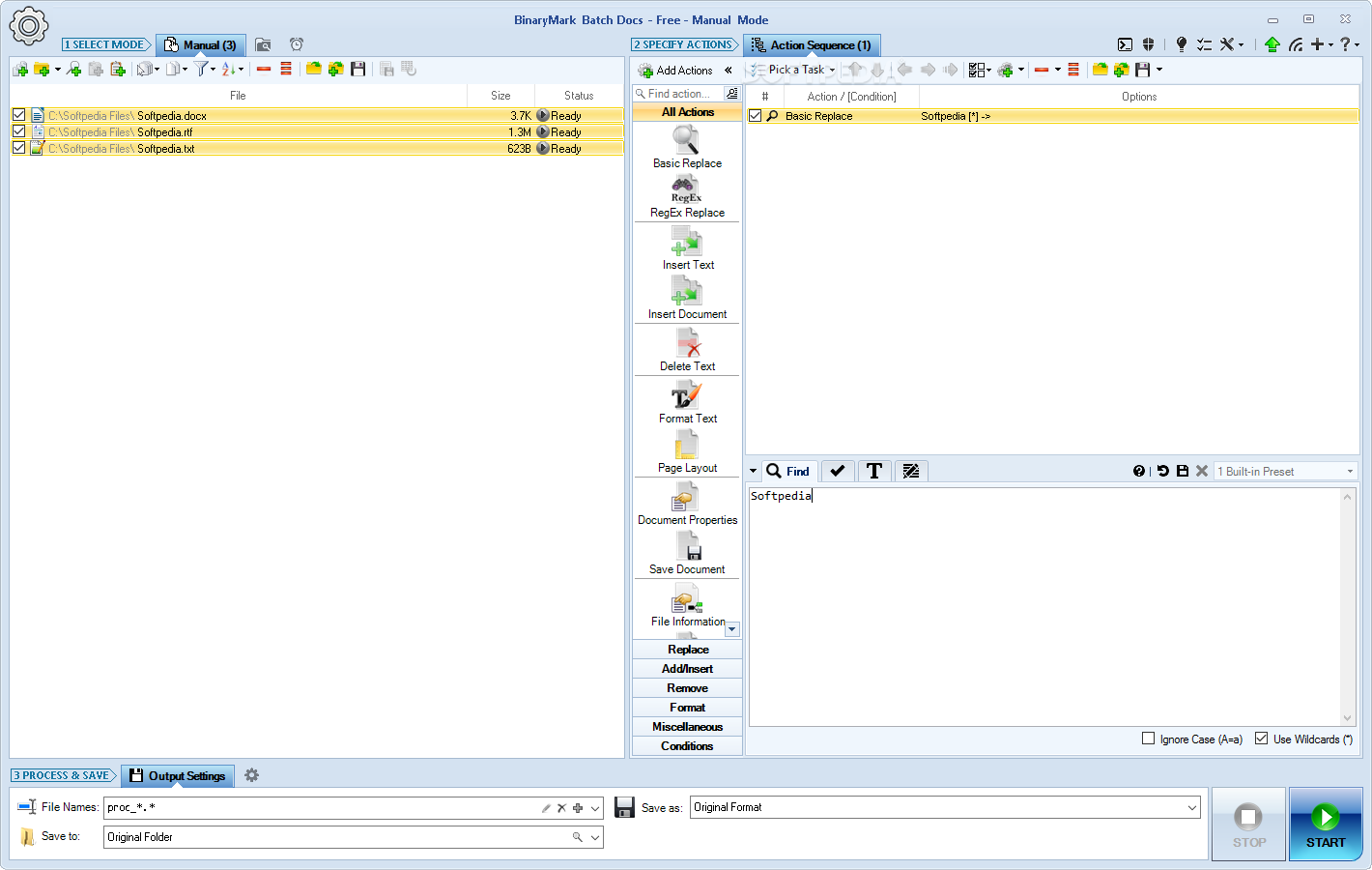Click the Add Actions button
The image size is (1372, 870).
pyautogui.click(x=674, y=71)
